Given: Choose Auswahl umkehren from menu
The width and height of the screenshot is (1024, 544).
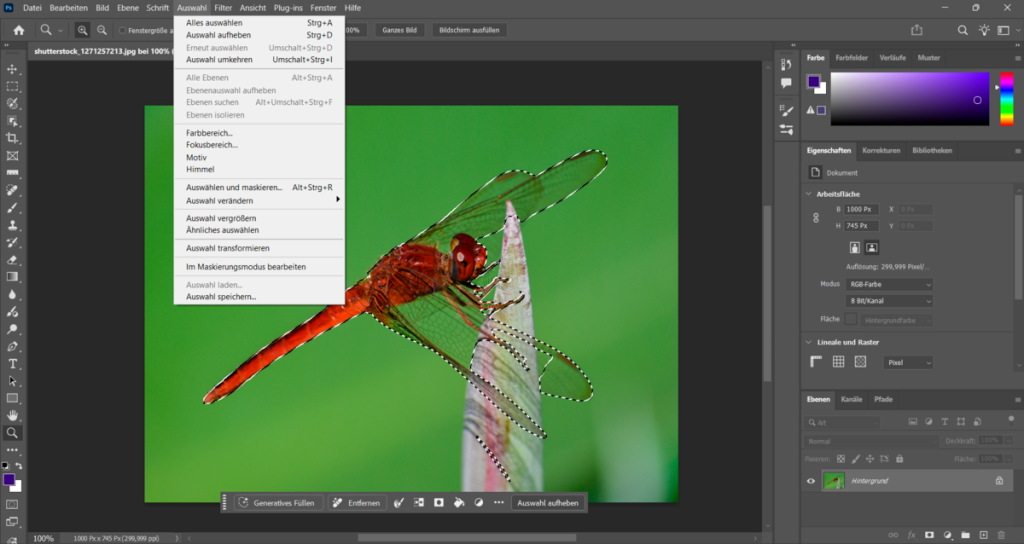Looking at the screenshot, I should [259, 59].
